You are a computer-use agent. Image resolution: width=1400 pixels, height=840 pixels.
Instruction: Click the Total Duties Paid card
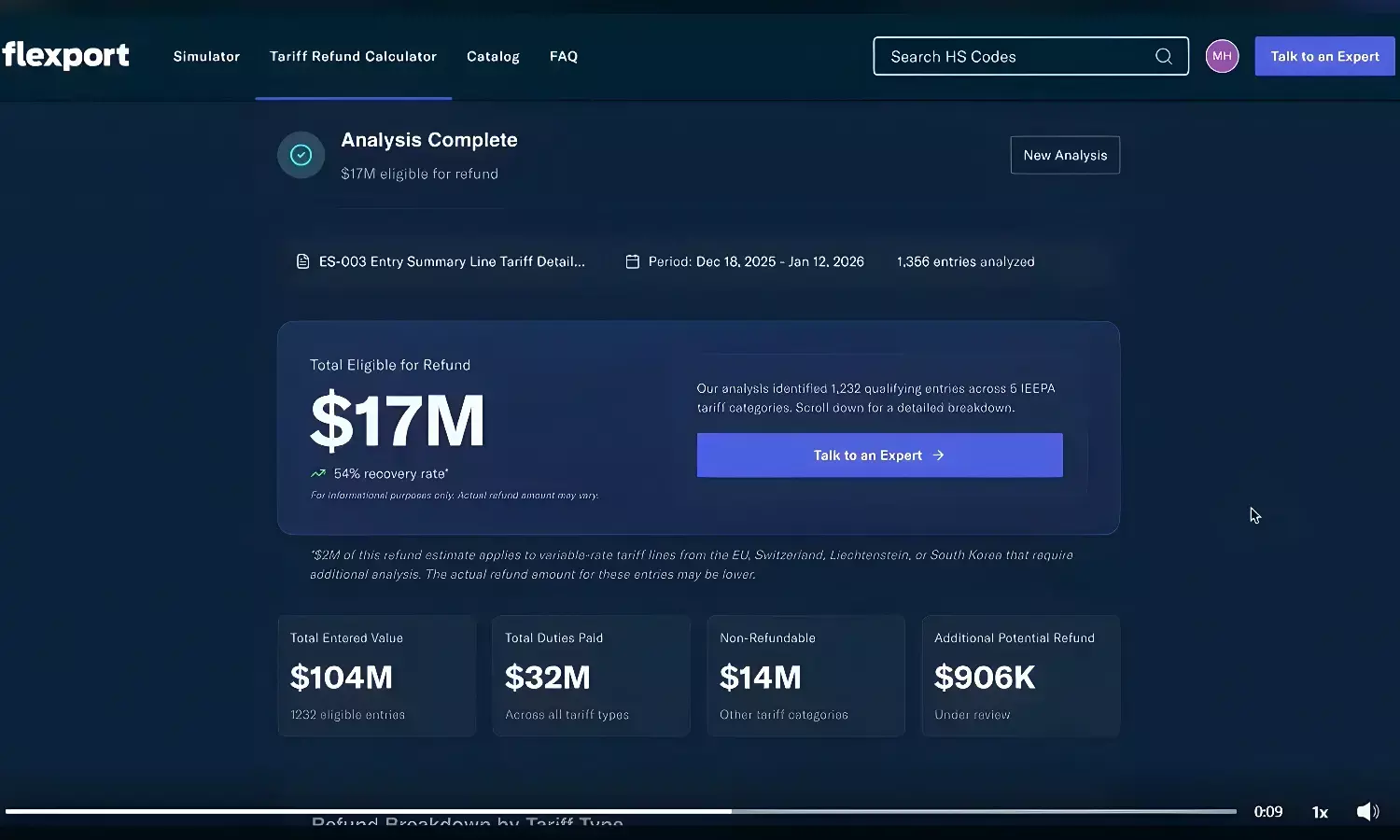click(591, 677)
